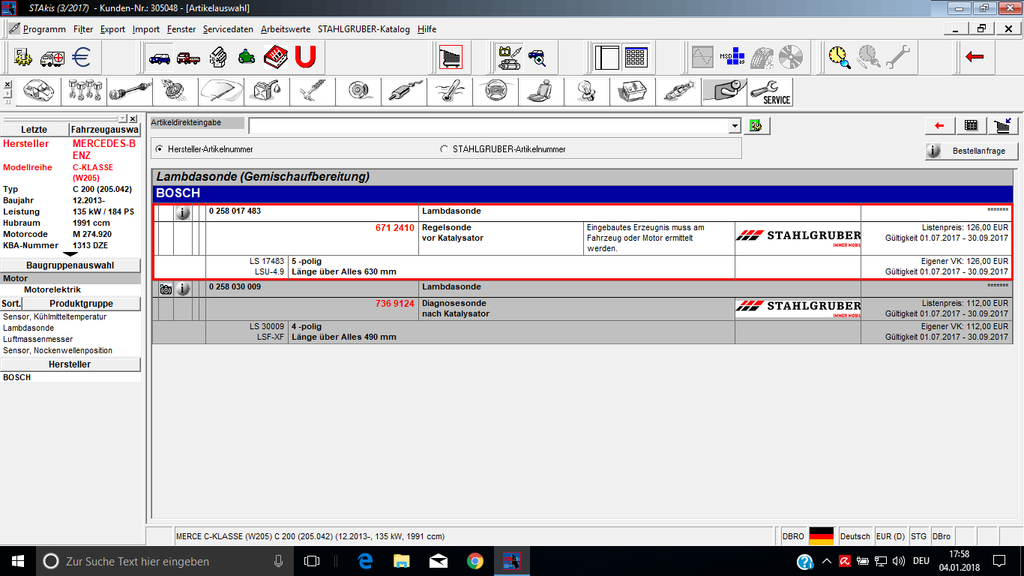The image size is (1024, 576).
Task: Expand vehicle details with black arrow
Action: [x=70, y=254]
